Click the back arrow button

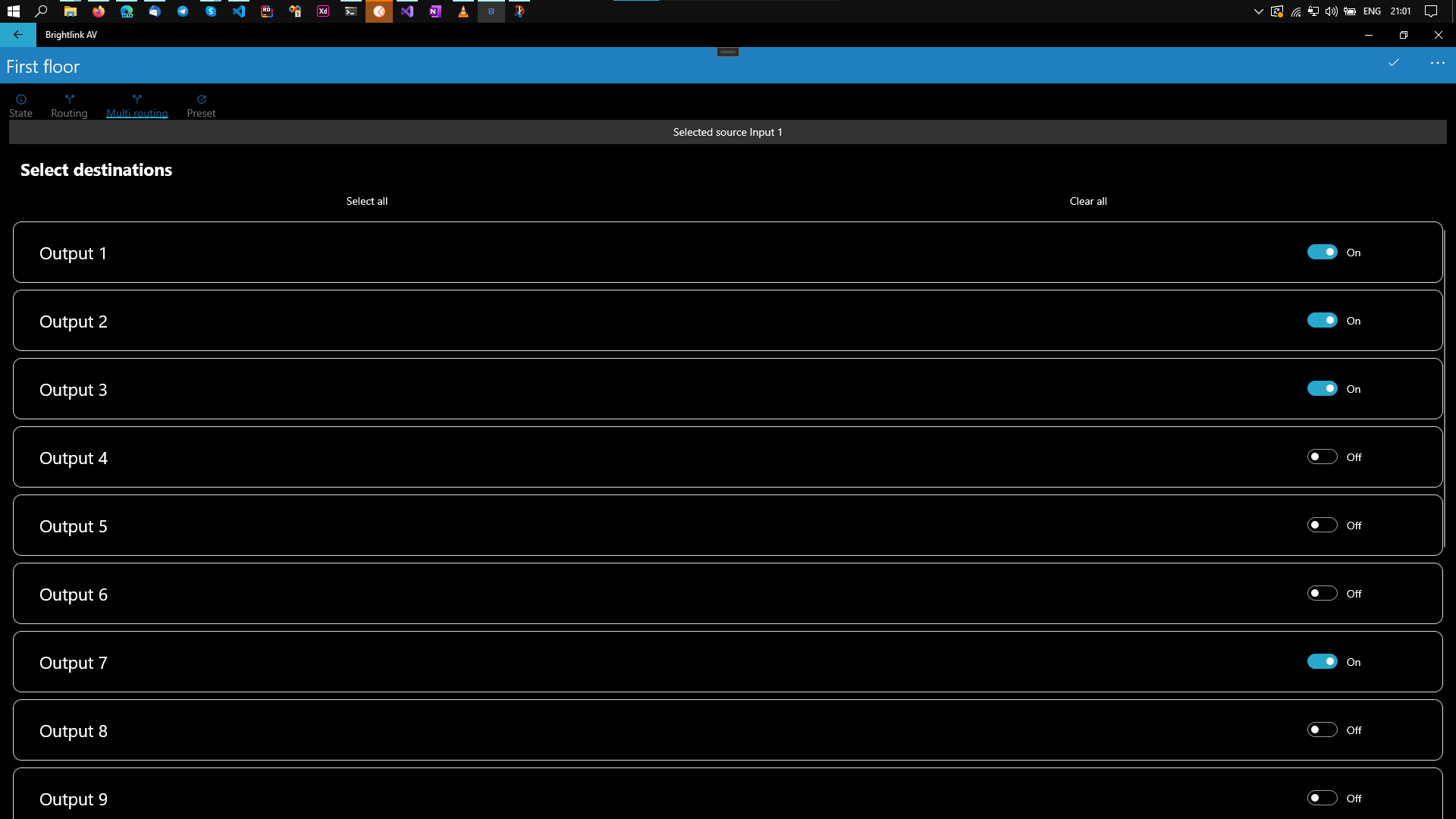pos(17,35)
